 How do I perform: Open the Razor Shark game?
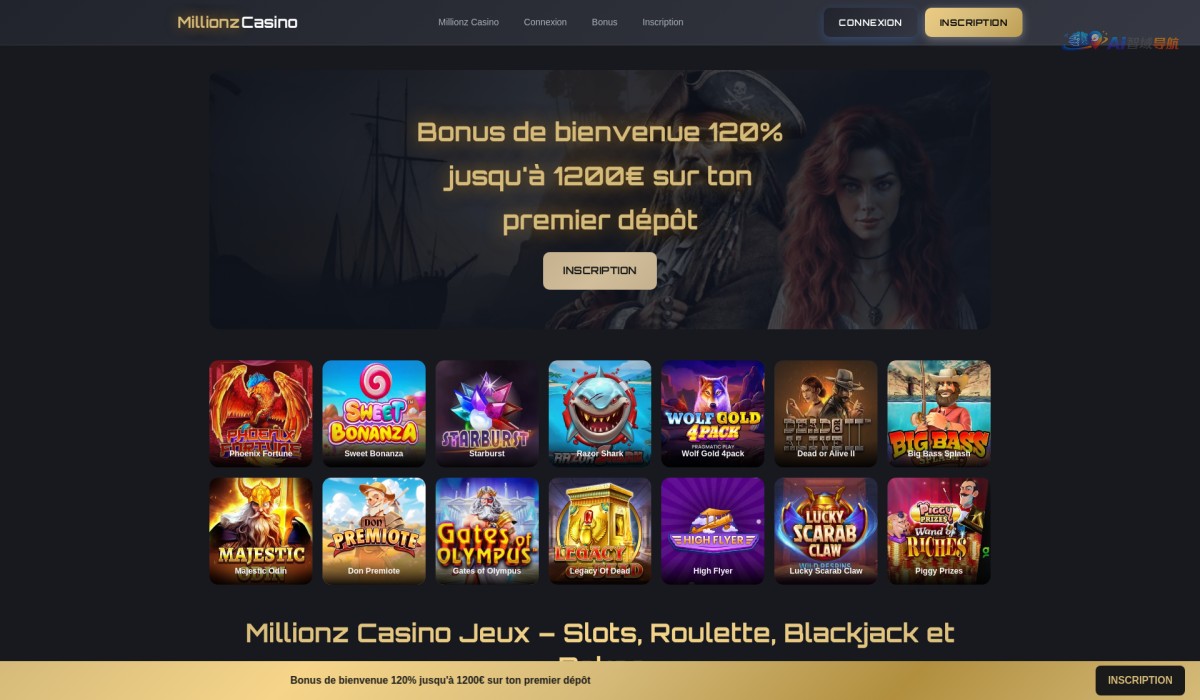[x=600, y=413]
